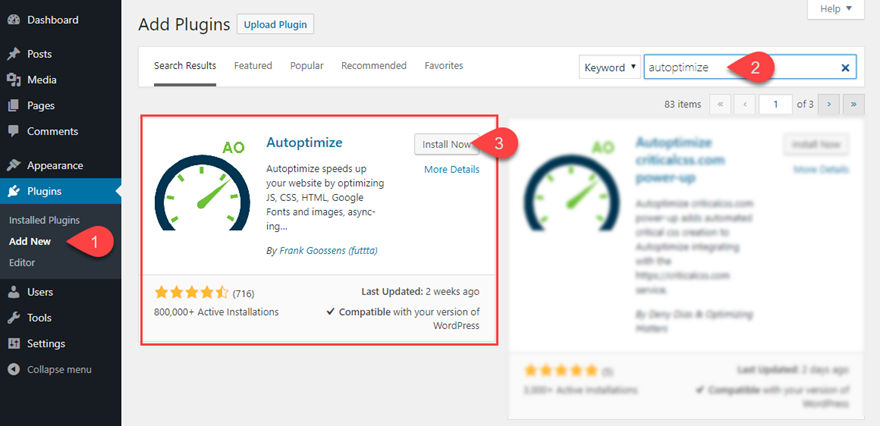The height and width of the screenshot is (426, 880).
Task: Click the Posts pushpin icon
Action: click(14, 54)
